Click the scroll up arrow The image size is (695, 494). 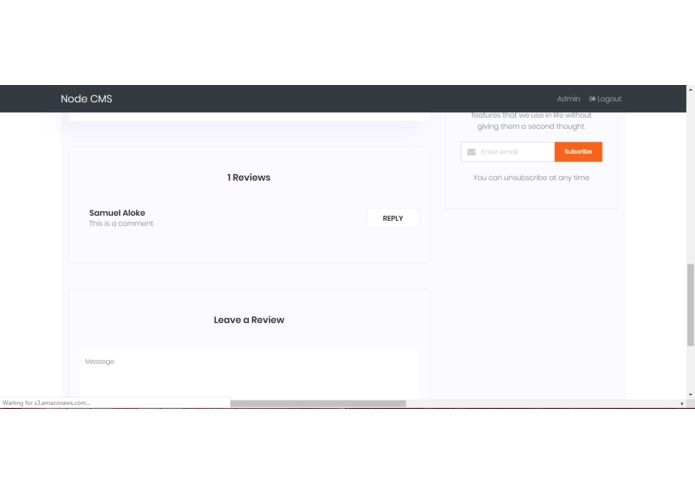[x=690, y=89]
